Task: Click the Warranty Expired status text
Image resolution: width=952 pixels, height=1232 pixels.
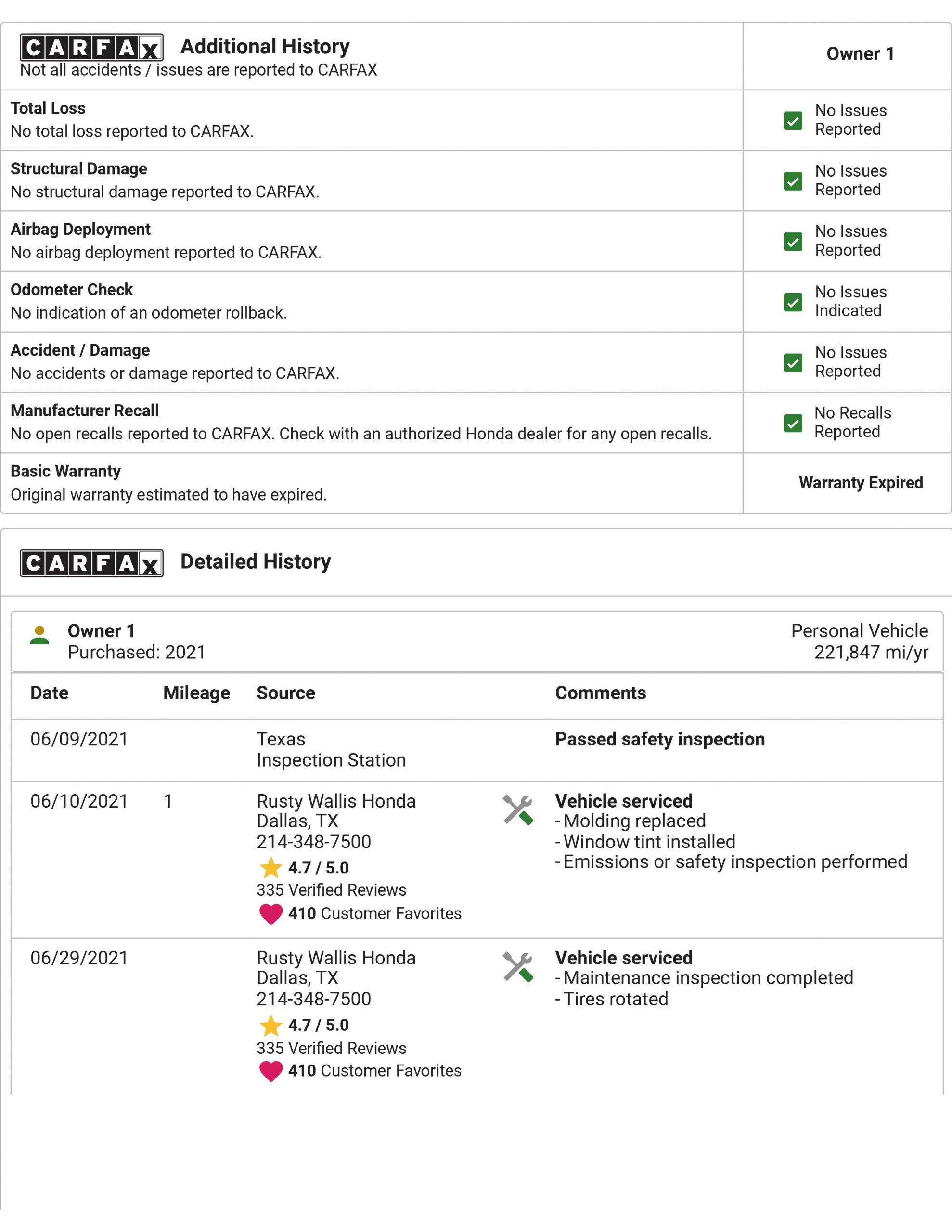Action: pos(861,483)
